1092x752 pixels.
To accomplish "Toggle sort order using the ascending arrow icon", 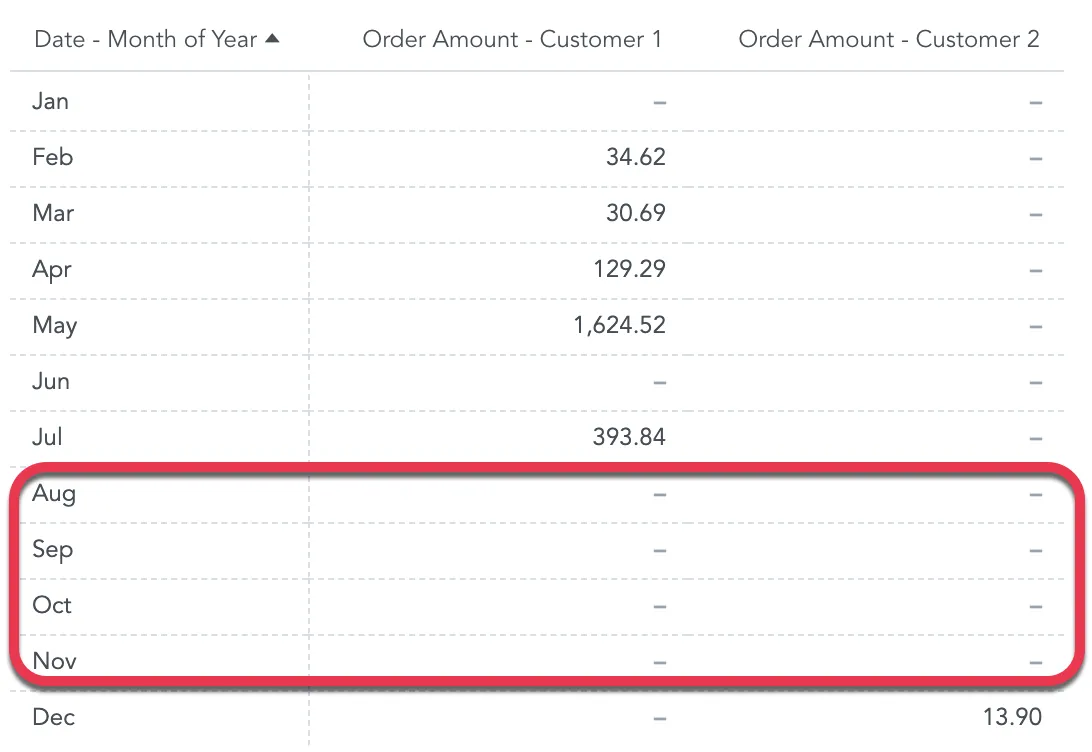I will point(272,38).
